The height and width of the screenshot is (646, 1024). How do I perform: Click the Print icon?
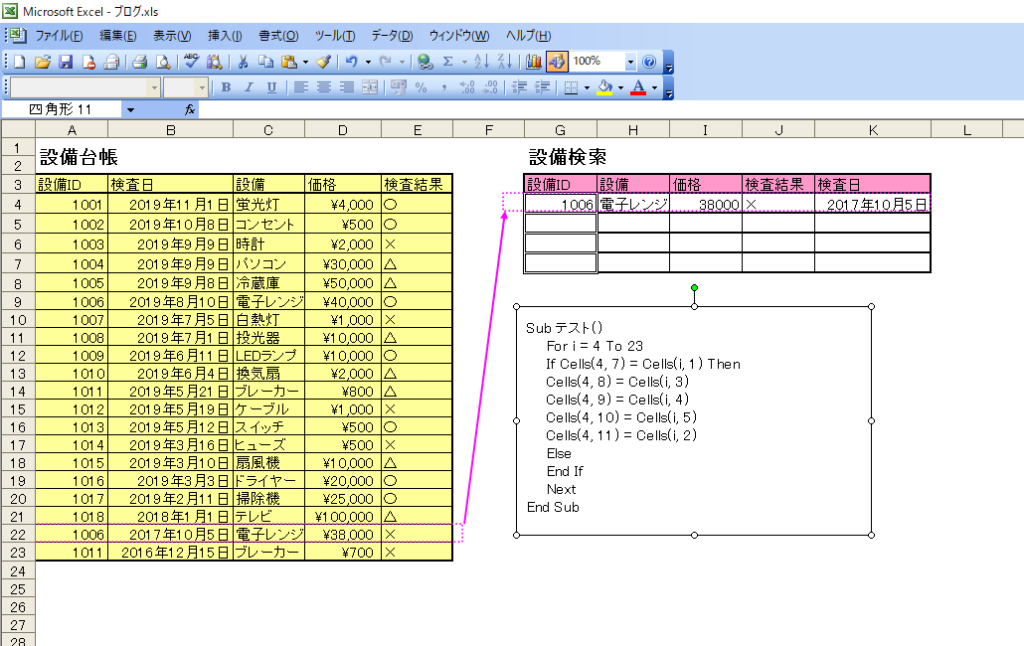coord(140,62)
